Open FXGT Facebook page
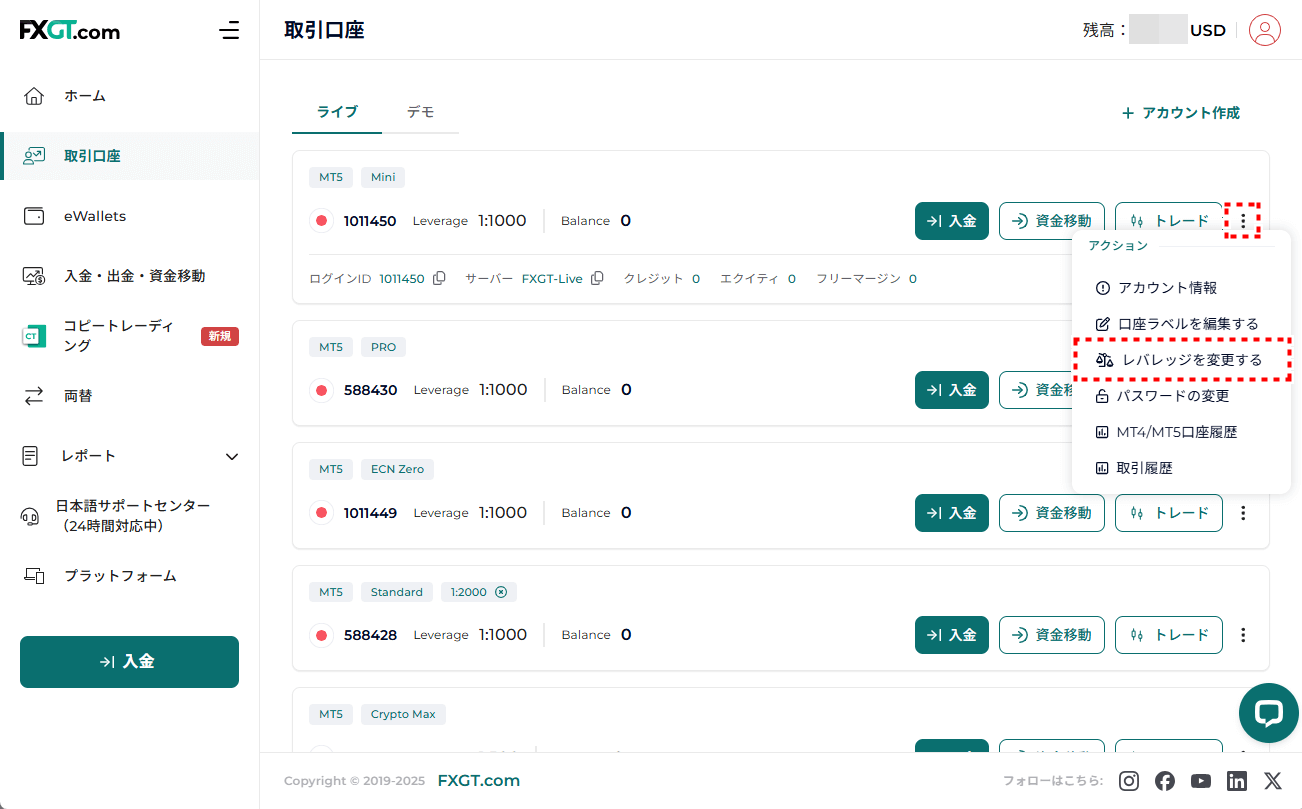The image size is (1302, 809). (1165, 781)
